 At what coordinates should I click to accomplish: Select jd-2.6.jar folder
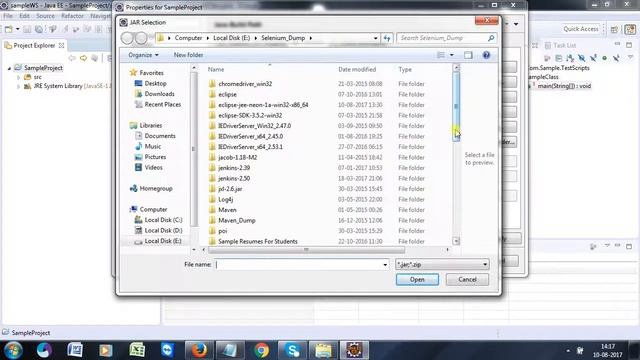pyautogui.click(x=230, y=189)
